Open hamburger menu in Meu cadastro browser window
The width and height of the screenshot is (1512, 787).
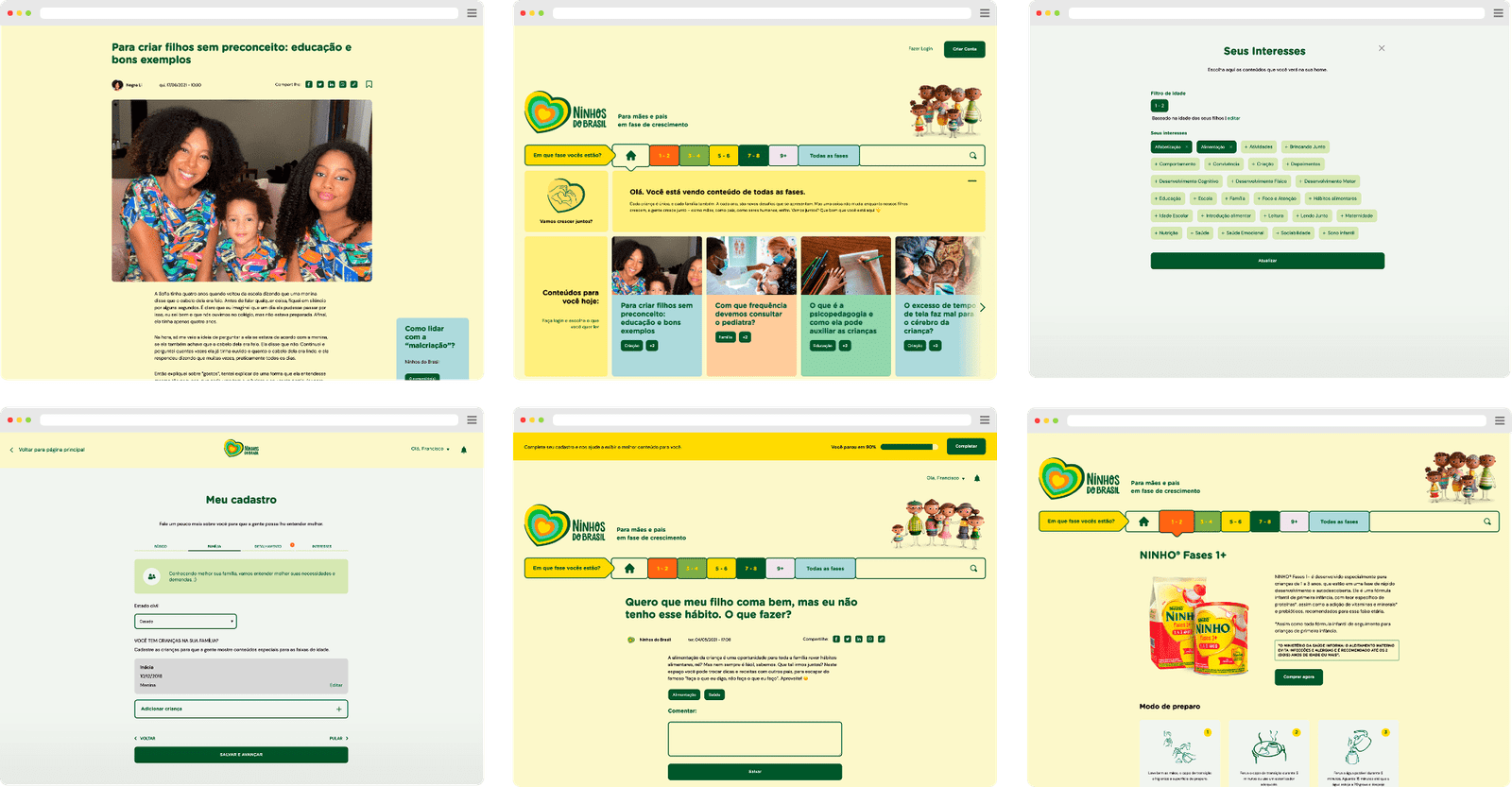point(472,420)
